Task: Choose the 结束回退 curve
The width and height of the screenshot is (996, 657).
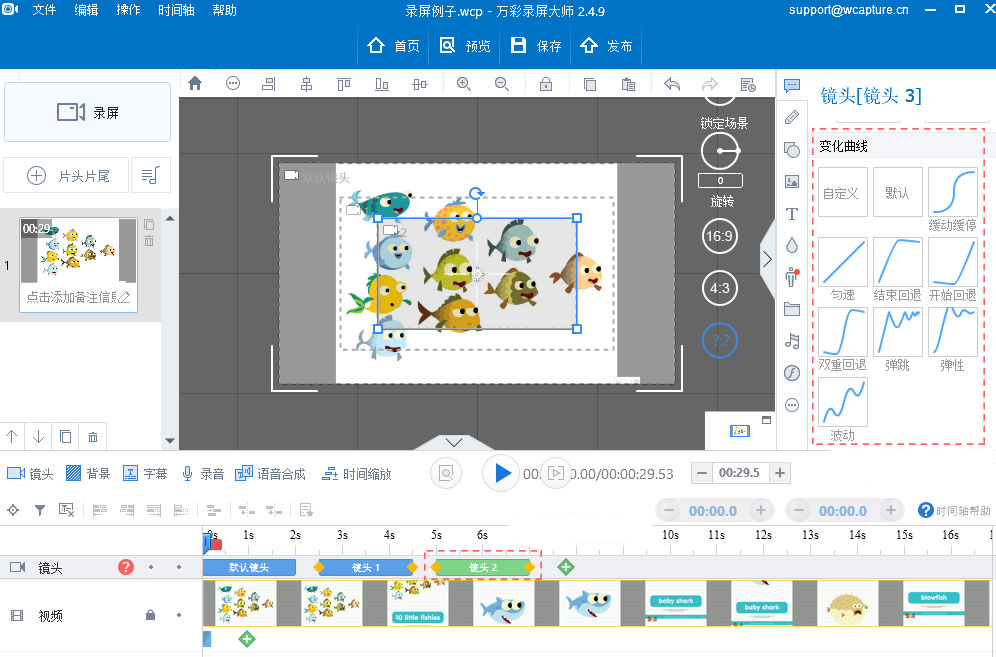Action: pos(898,262)
